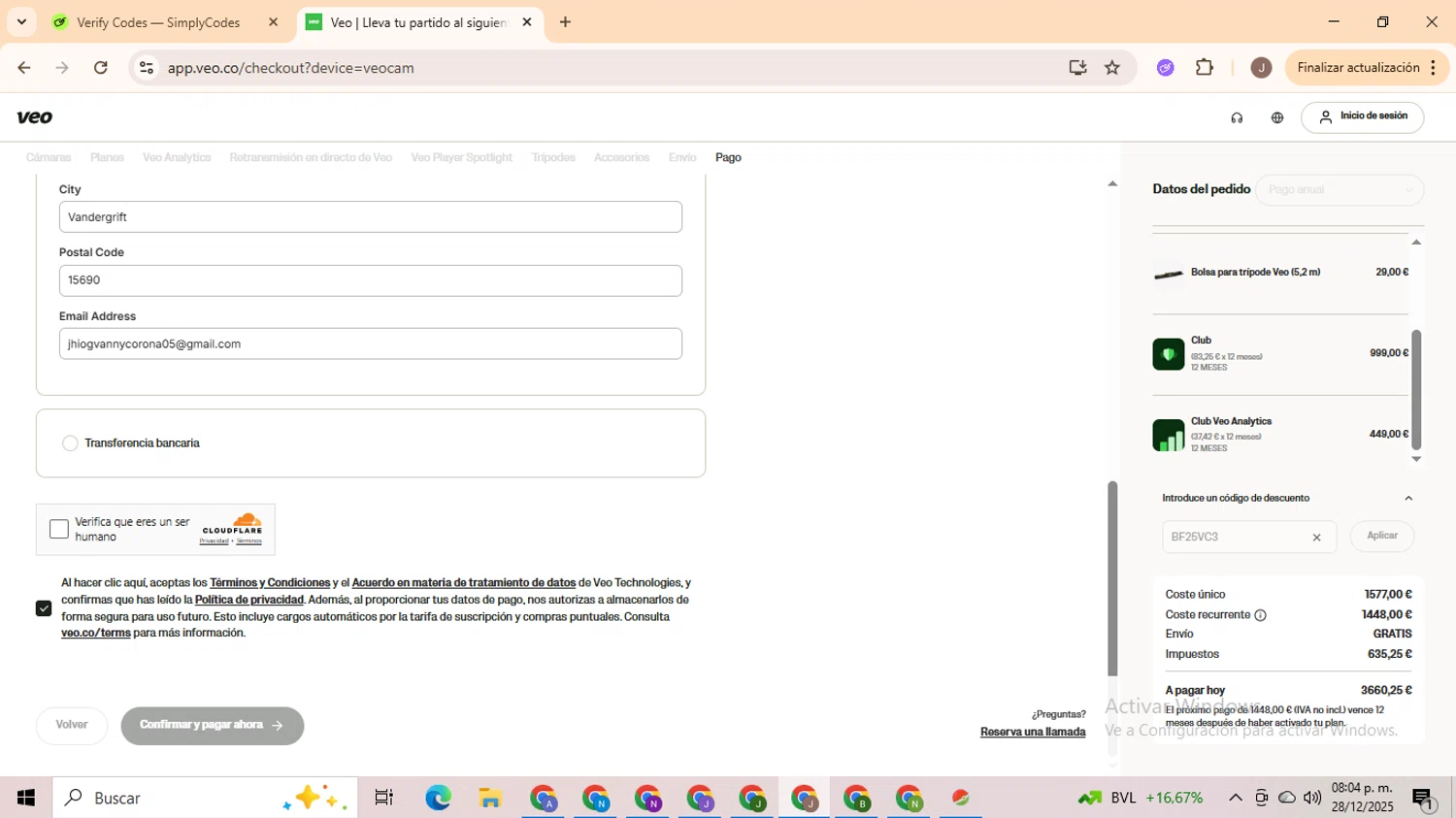Open the Envío step tab

pos(682,157)
